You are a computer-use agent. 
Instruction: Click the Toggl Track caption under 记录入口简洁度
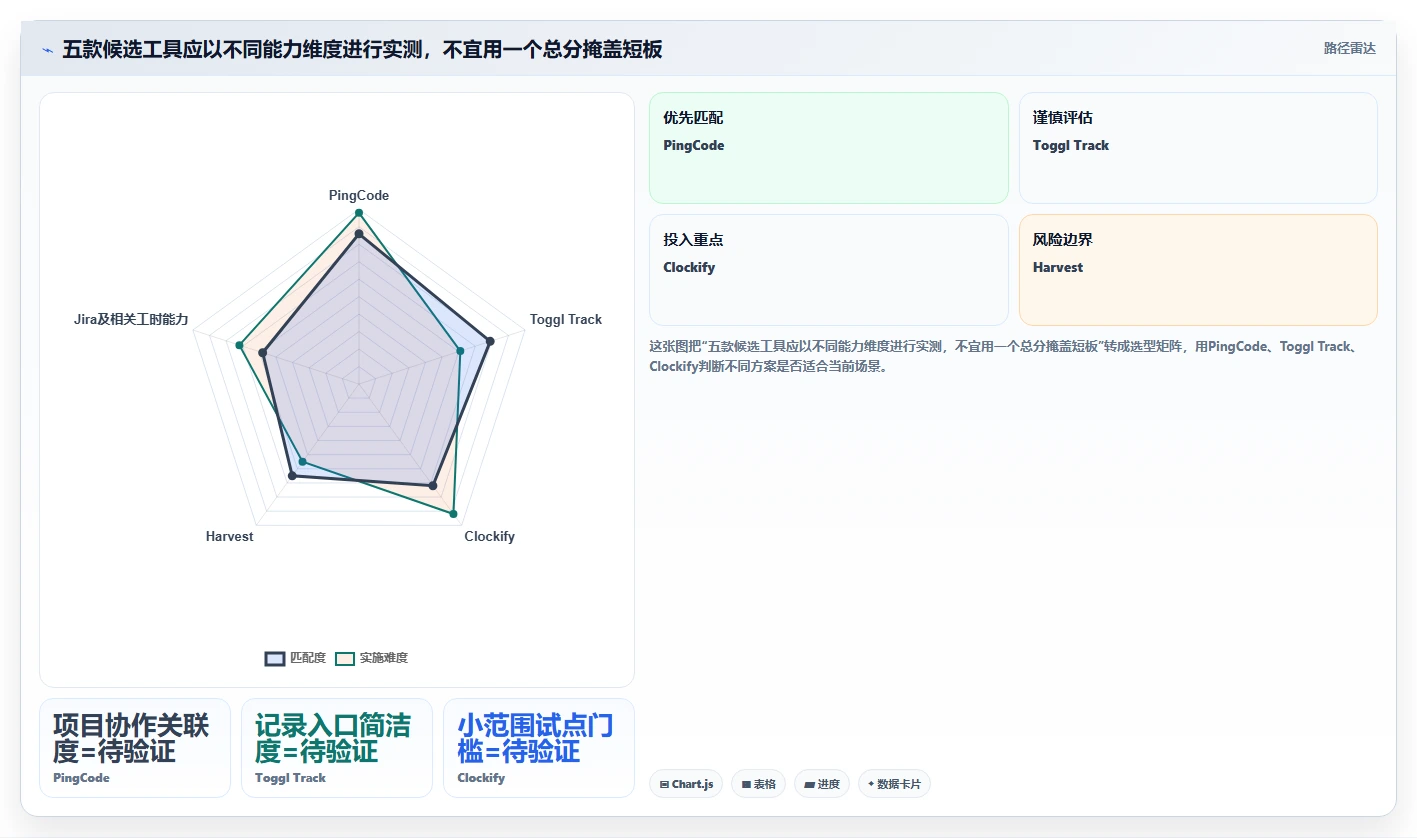point(290,778)
